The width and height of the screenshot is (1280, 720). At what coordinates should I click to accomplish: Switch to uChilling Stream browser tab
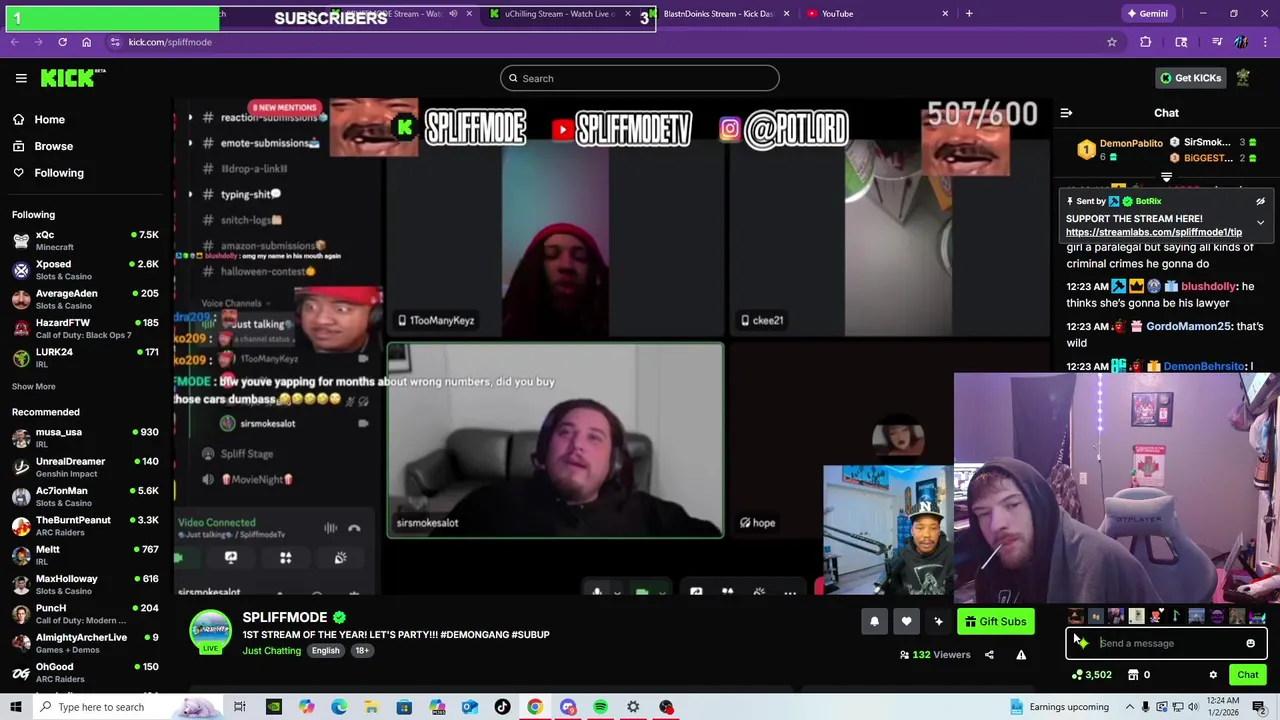[560, 14]
